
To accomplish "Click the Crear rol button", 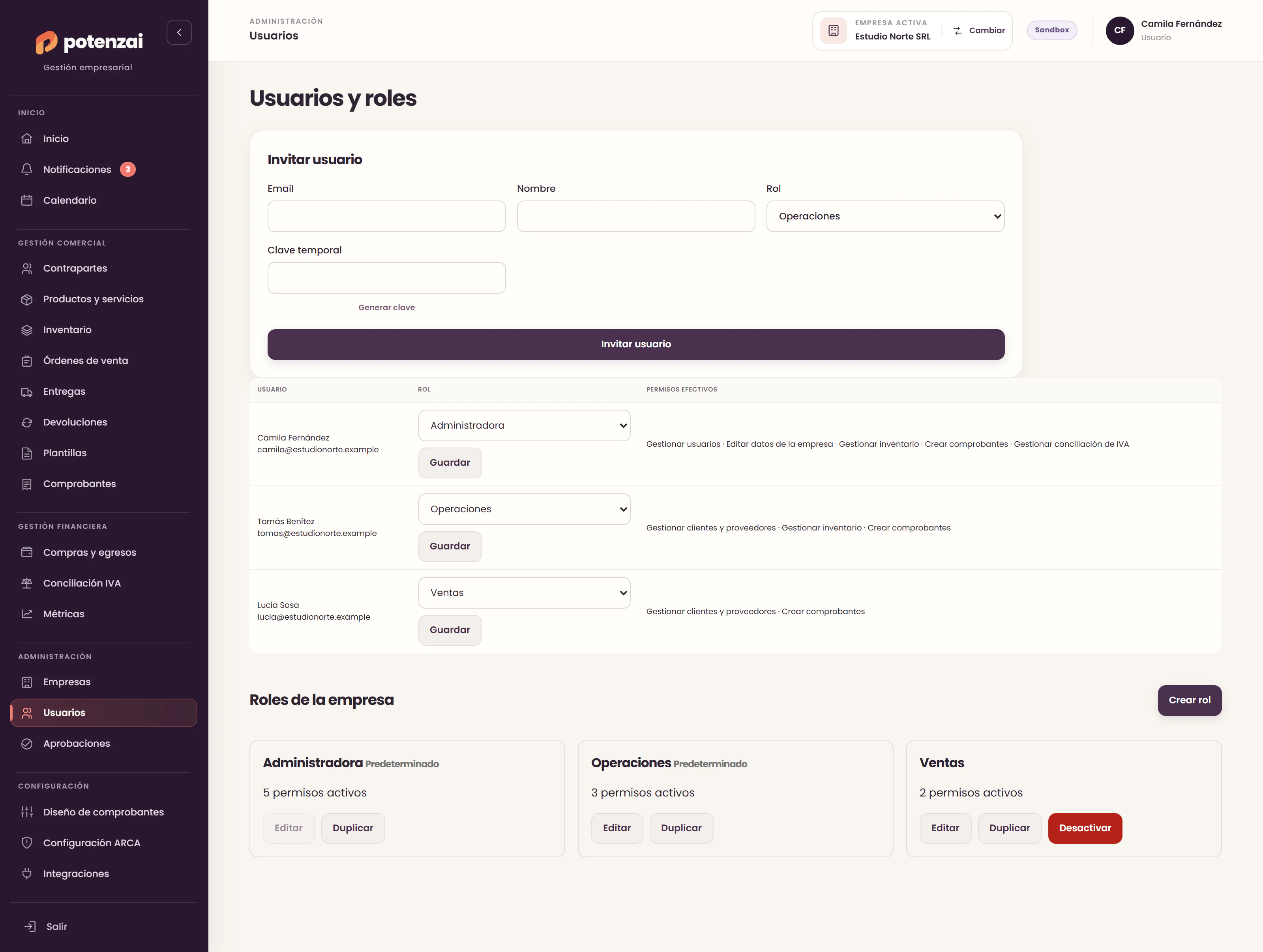I will coord(1189,700).
